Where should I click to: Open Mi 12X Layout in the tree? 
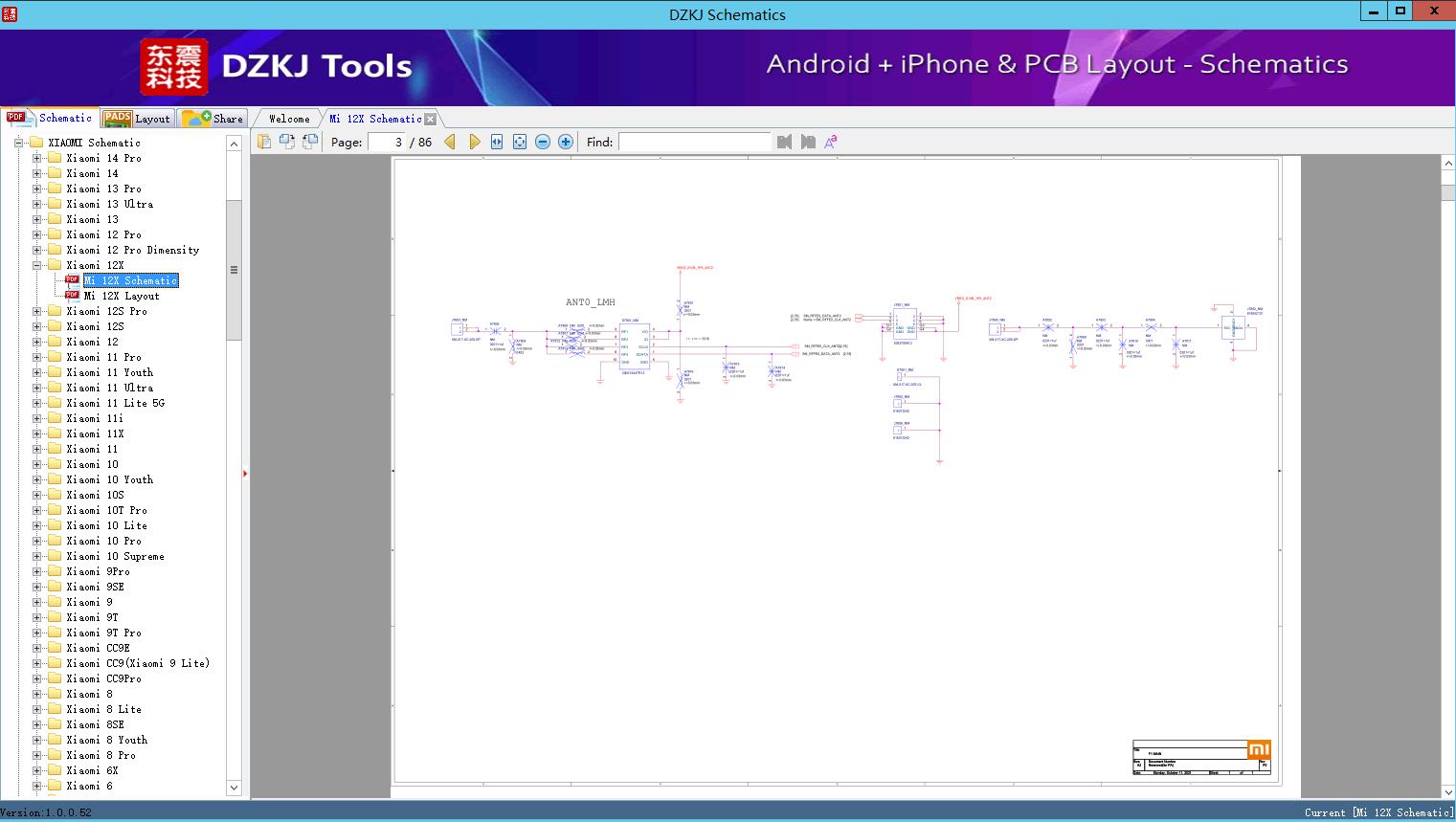click(x=122, y=296)
